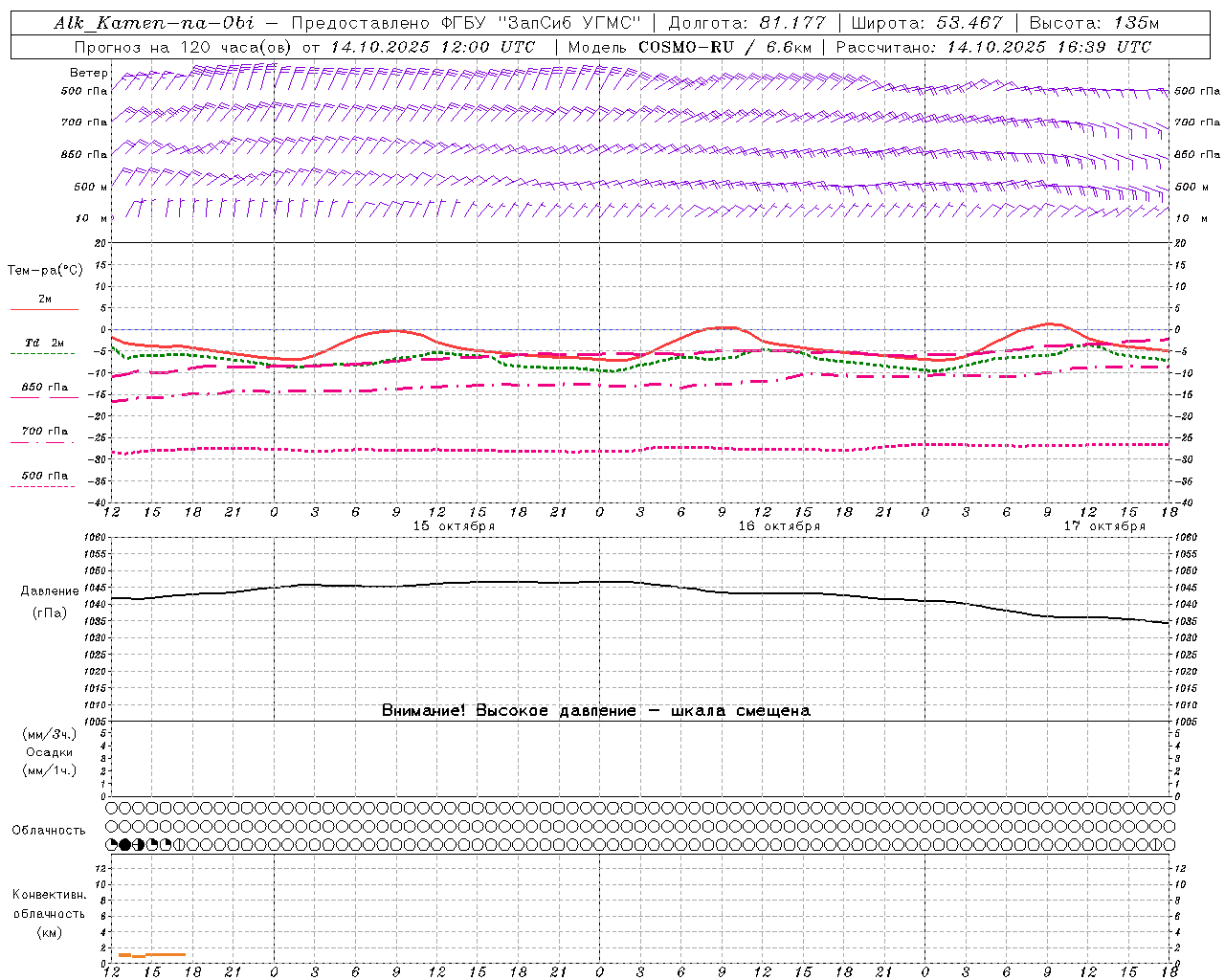Viewport: 1225px width, 980px height.
Task: Click the orange convective cloud bar
Action: click(x=151, y=955)
